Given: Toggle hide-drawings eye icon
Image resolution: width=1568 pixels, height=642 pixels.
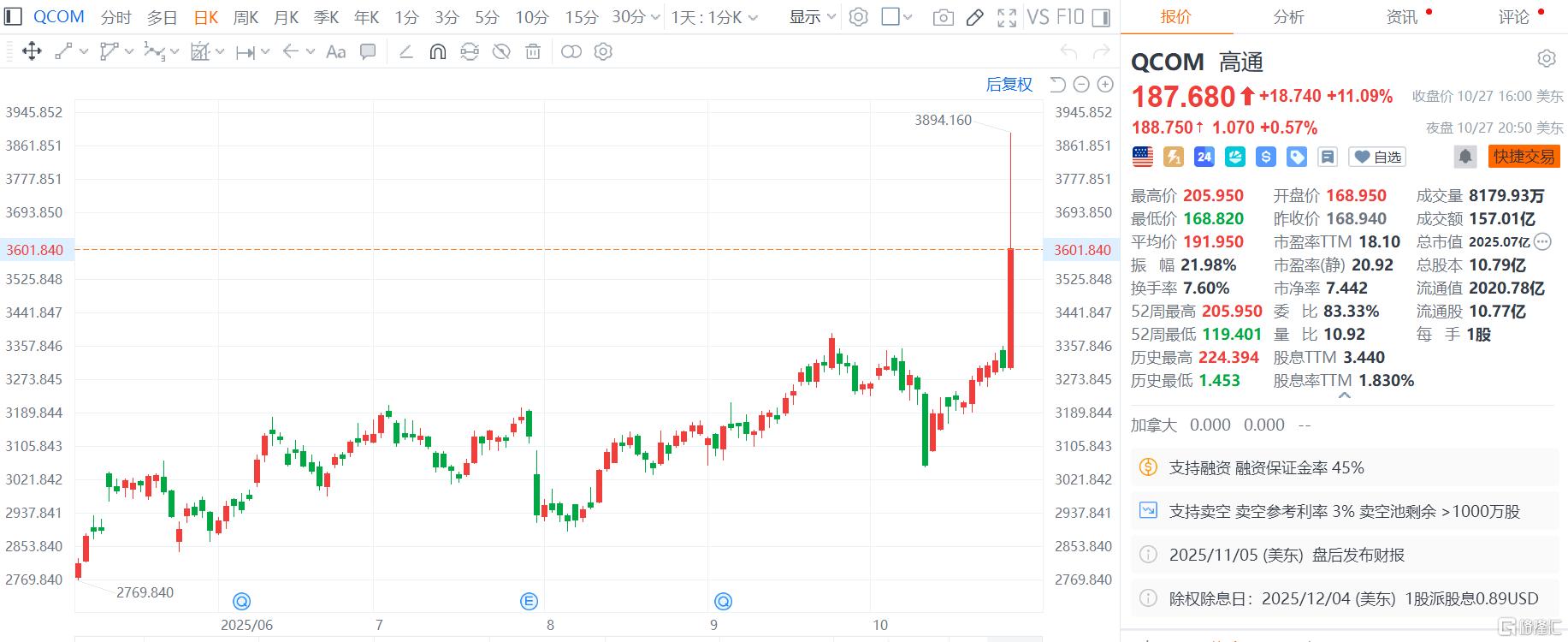Looking at the screenshot, I should 501,51.
